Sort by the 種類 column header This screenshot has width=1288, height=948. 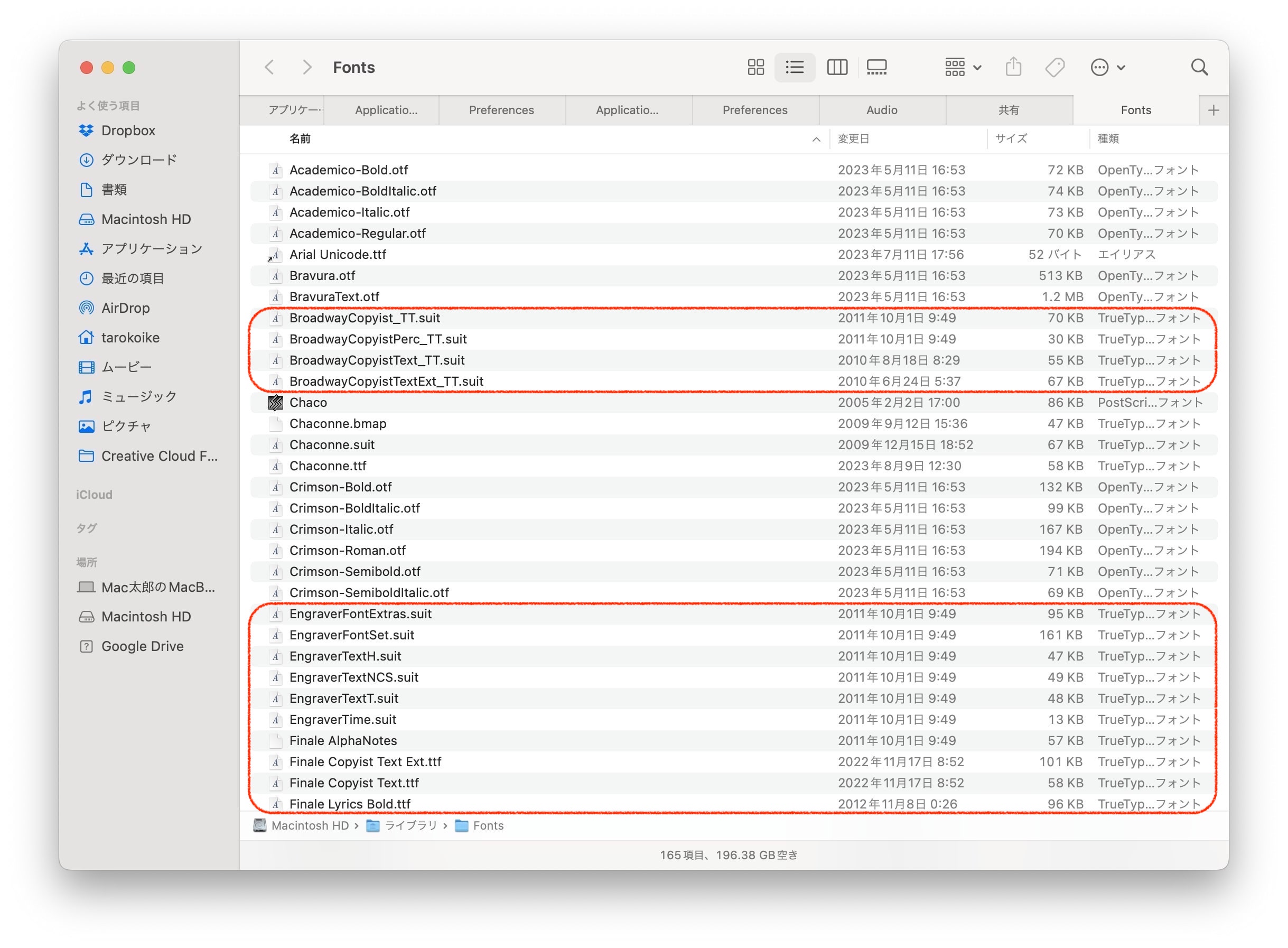point(1108,139)
